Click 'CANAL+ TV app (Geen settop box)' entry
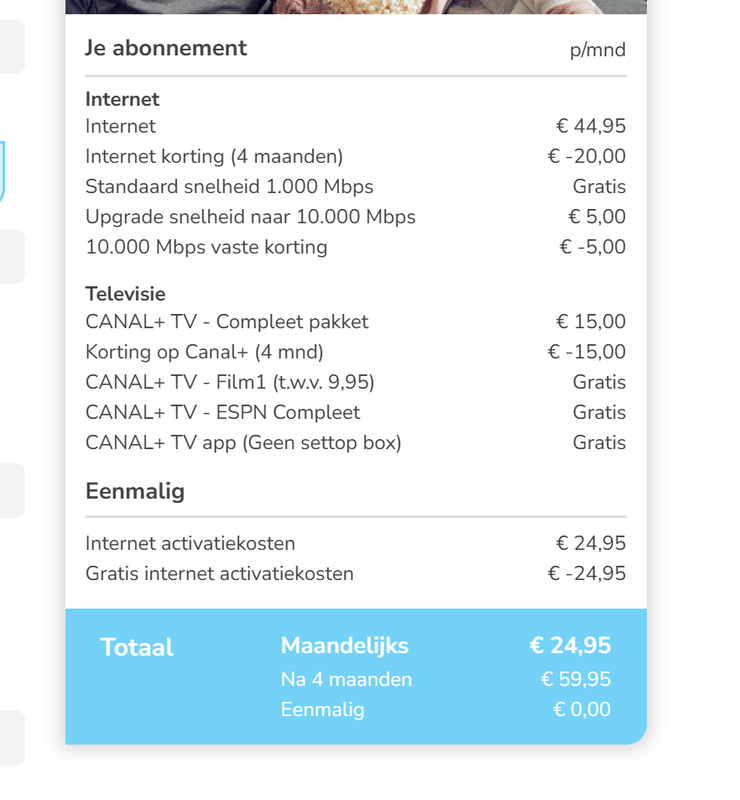 click(x=241, y=442)
